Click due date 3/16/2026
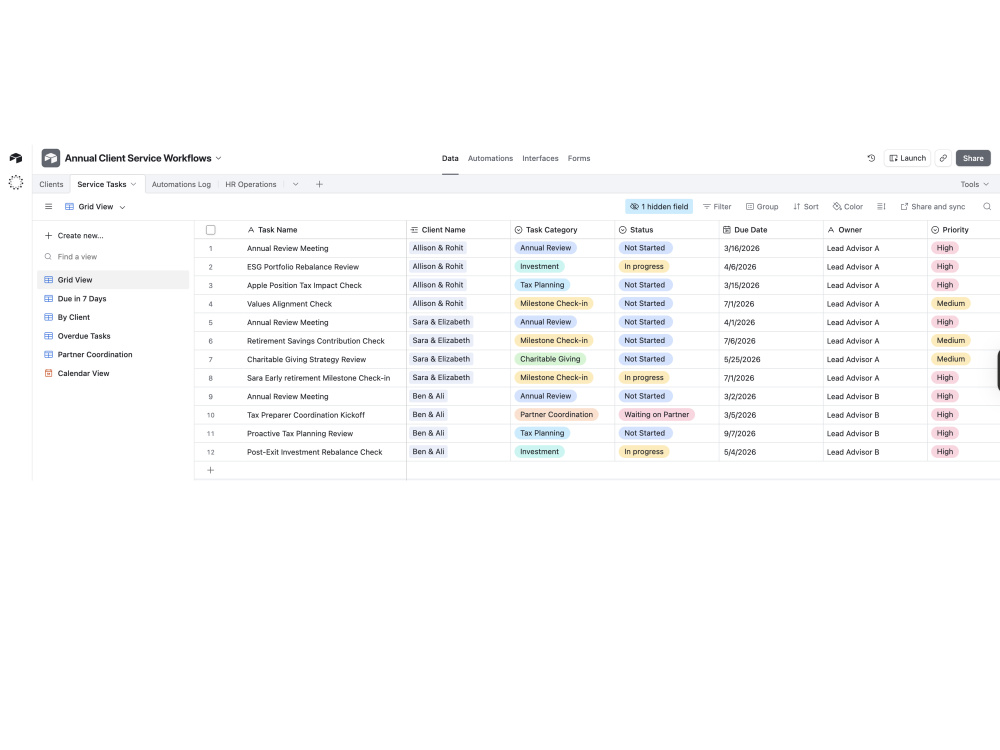The width and height of the screenshot is (1000, 750). tap(742, 248)
